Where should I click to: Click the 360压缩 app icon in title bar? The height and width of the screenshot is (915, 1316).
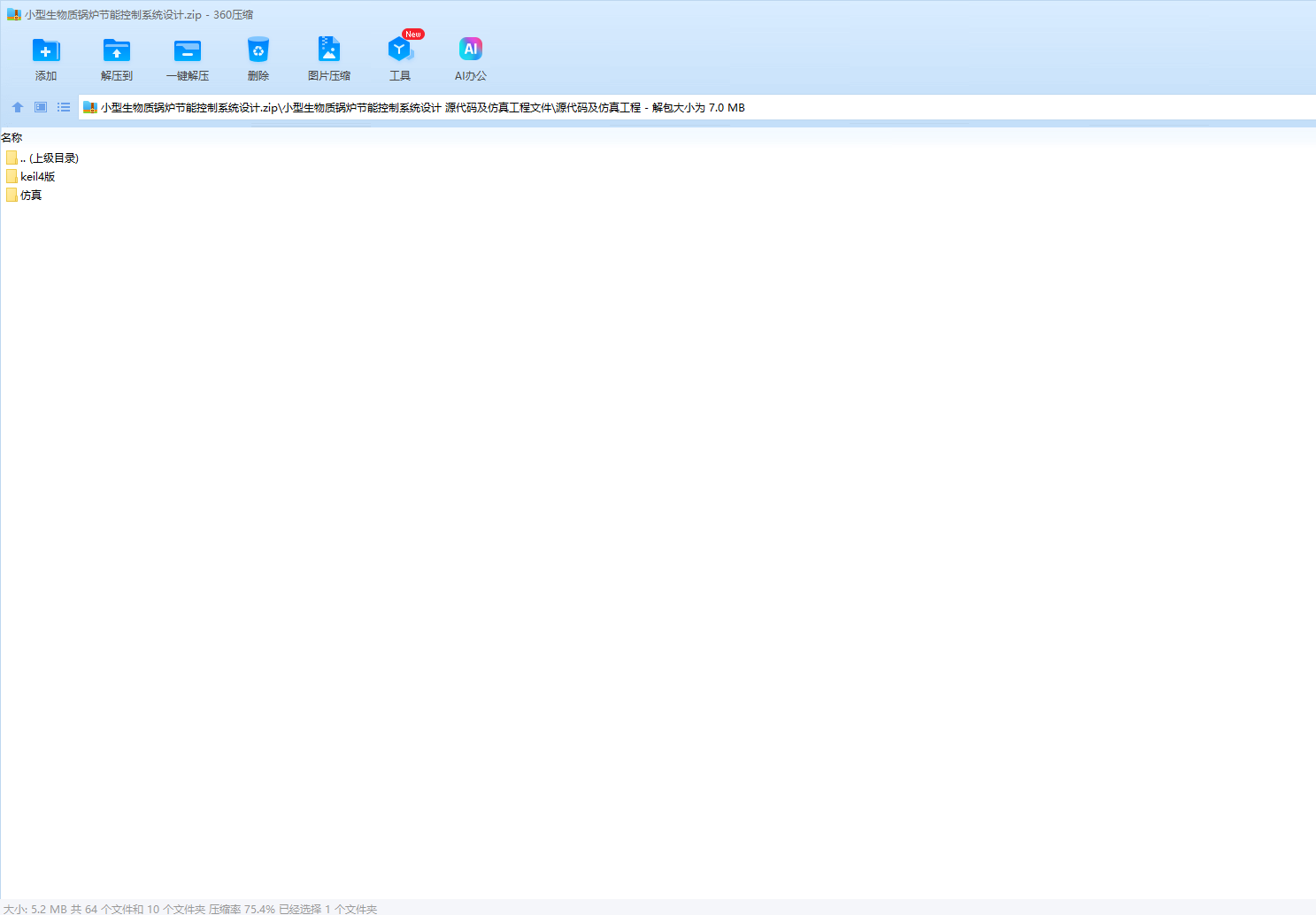(13, 15)
